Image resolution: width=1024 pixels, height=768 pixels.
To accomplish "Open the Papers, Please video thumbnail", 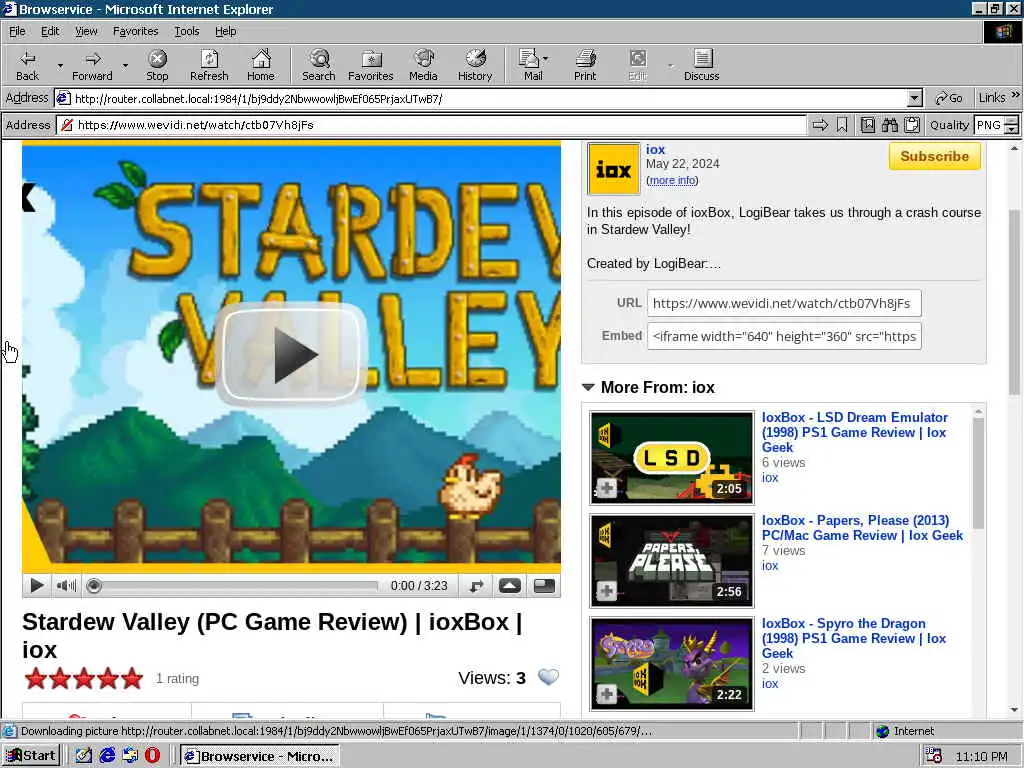I will [x=672, y=561].
